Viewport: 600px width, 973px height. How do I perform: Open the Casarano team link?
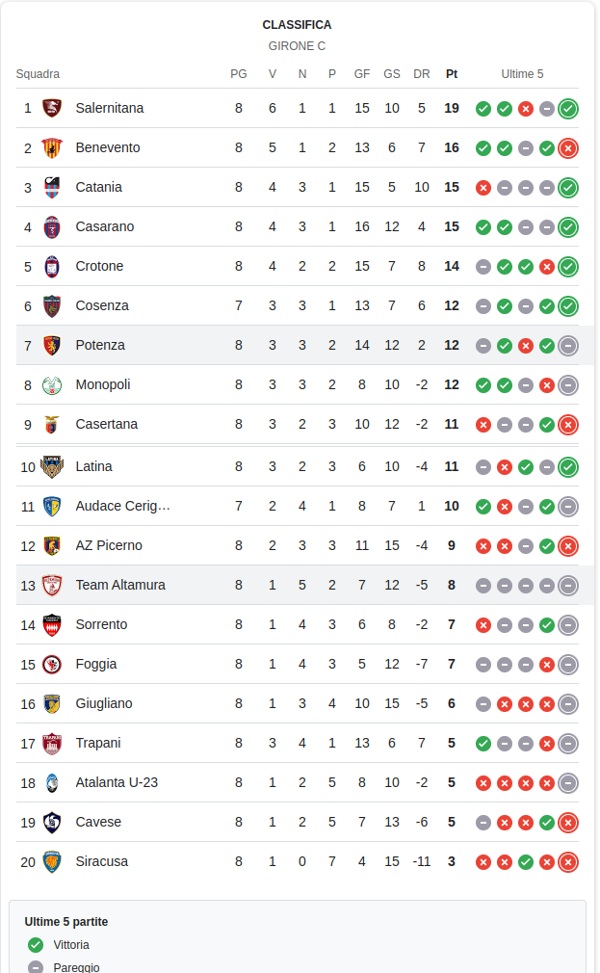pyautogui.click(x=104, y=227)
